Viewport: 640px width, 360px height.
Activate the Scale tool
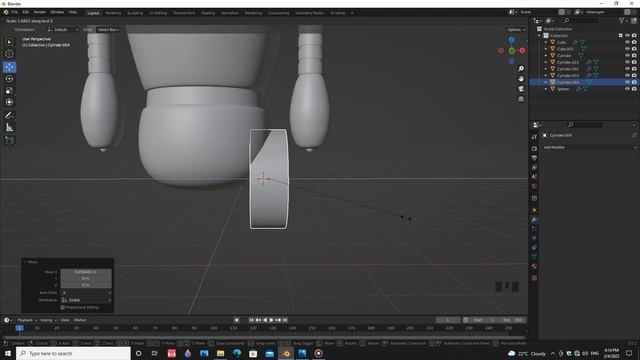[x=9, y=91]
